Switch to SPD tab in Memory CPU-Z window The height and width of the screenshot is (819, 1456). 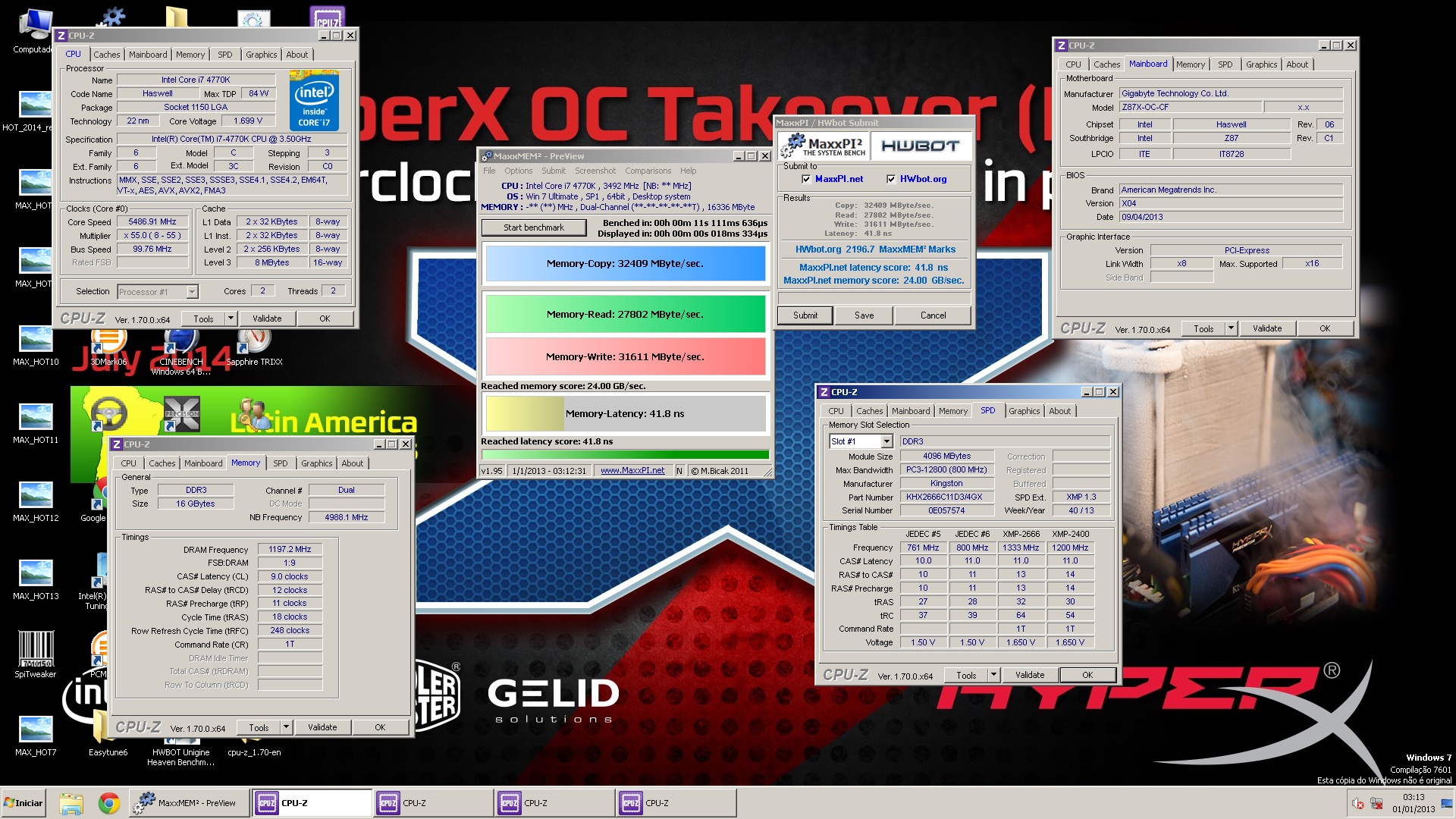click(280, 463)
